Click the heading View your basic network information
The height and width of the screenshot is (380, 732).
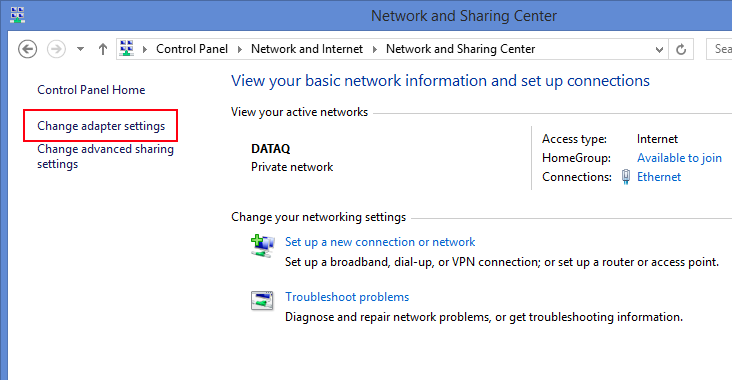point(440,81)
